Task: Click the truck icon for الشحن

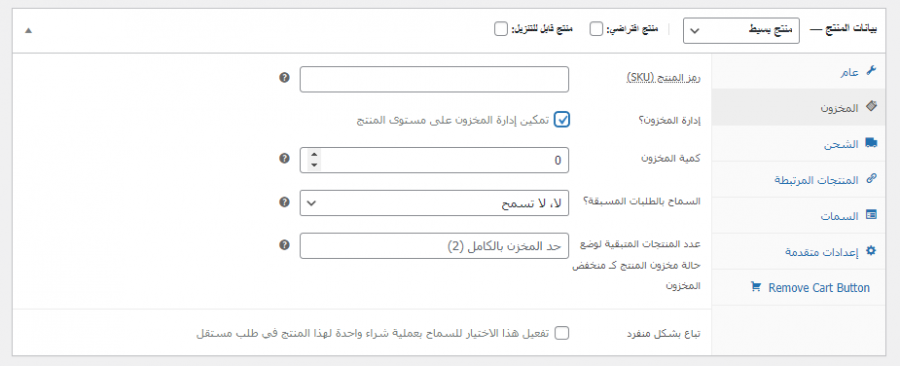Action: 871,143
